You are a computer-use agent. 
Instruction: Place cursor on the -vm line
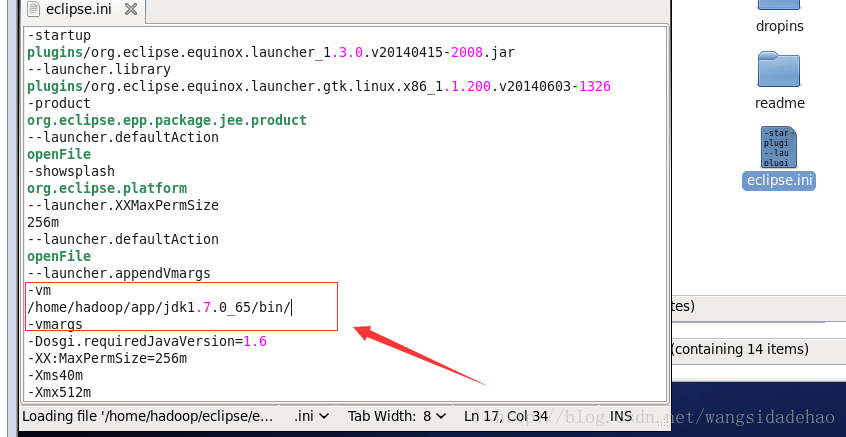[39, 290]
